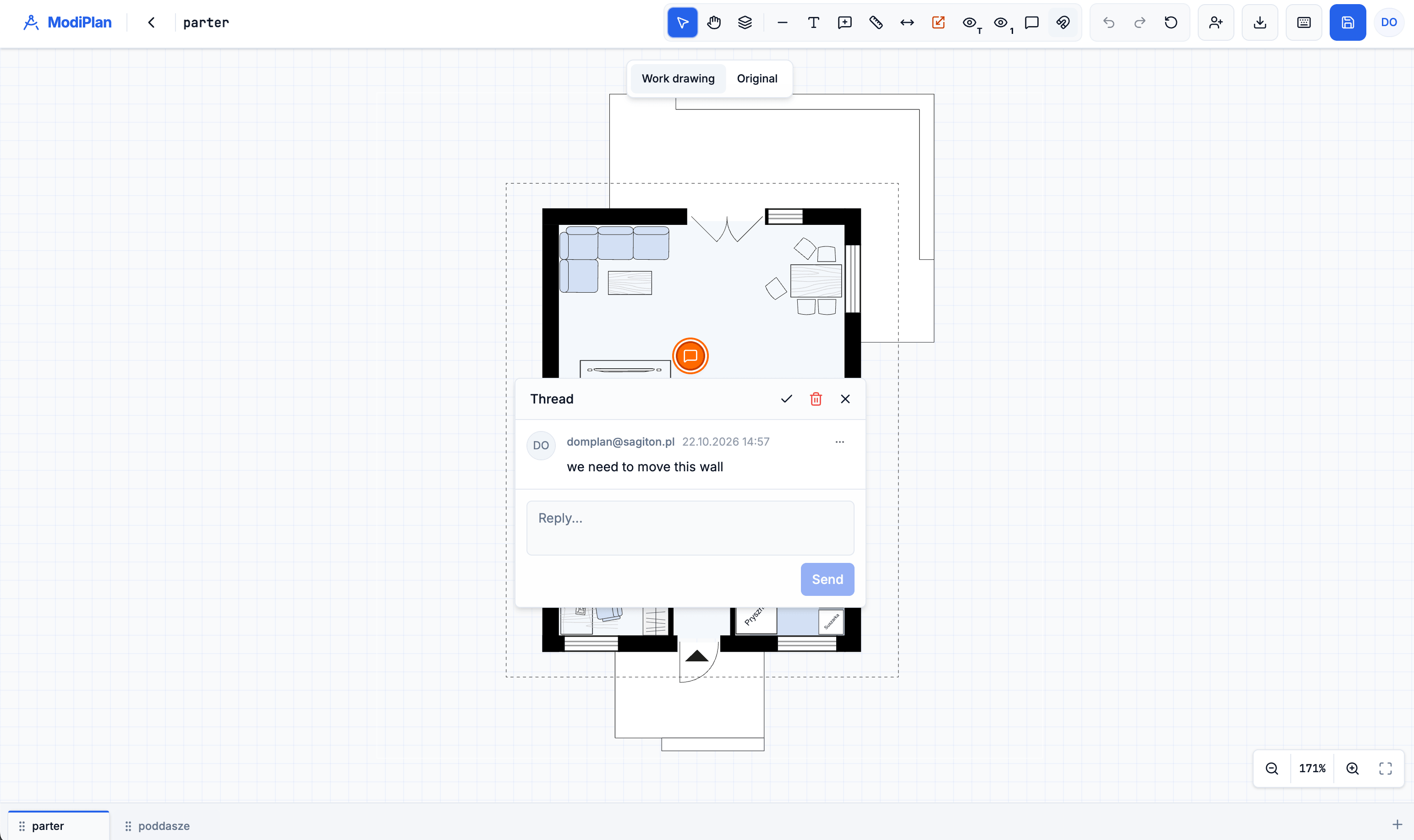Redo the last action
Image resolution: width=1414 pixels, height=840 pixels.
tap(1140, 22)
